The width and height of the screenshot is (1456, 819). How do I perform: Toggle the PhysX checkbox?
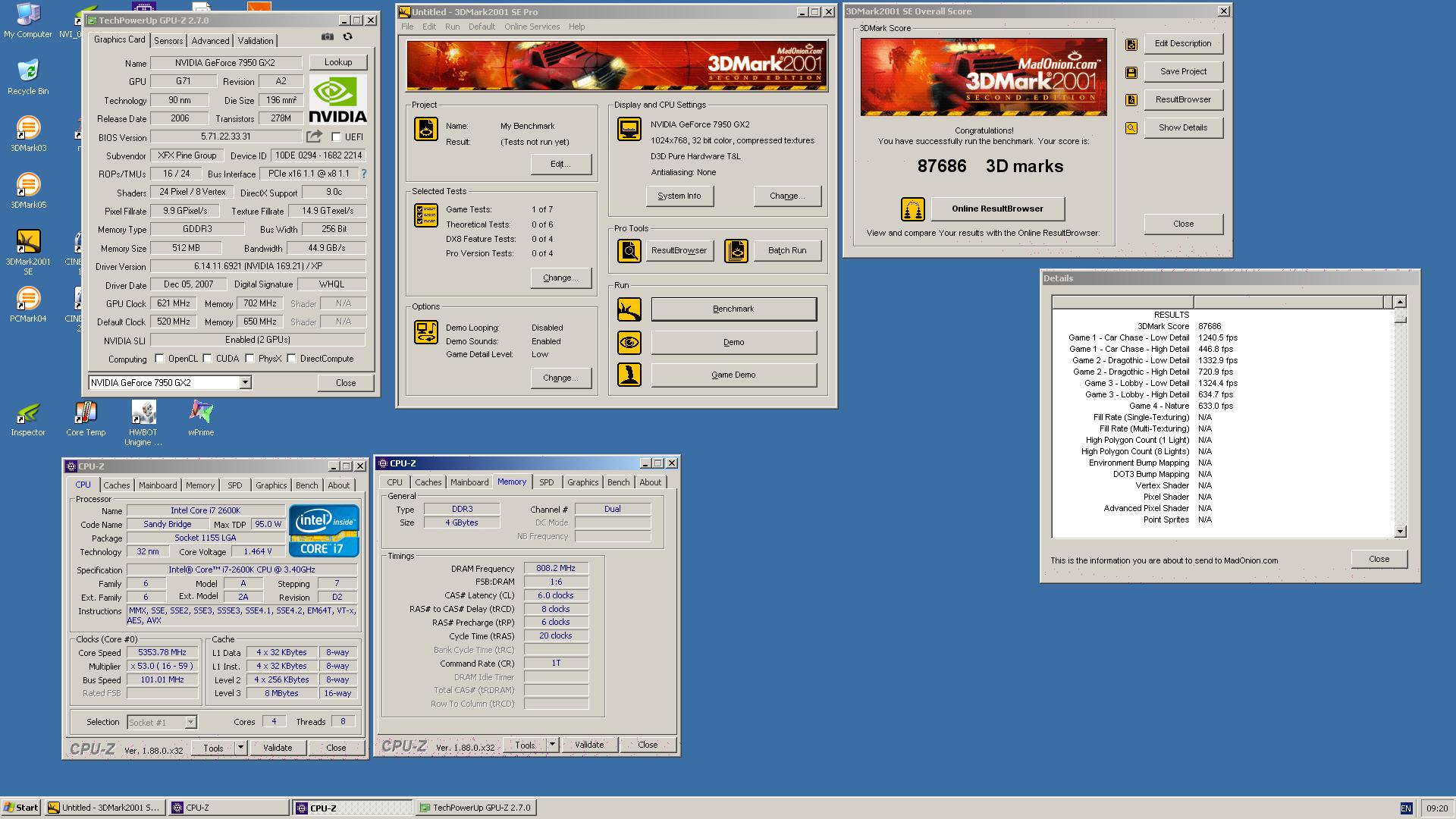(249, 359)
